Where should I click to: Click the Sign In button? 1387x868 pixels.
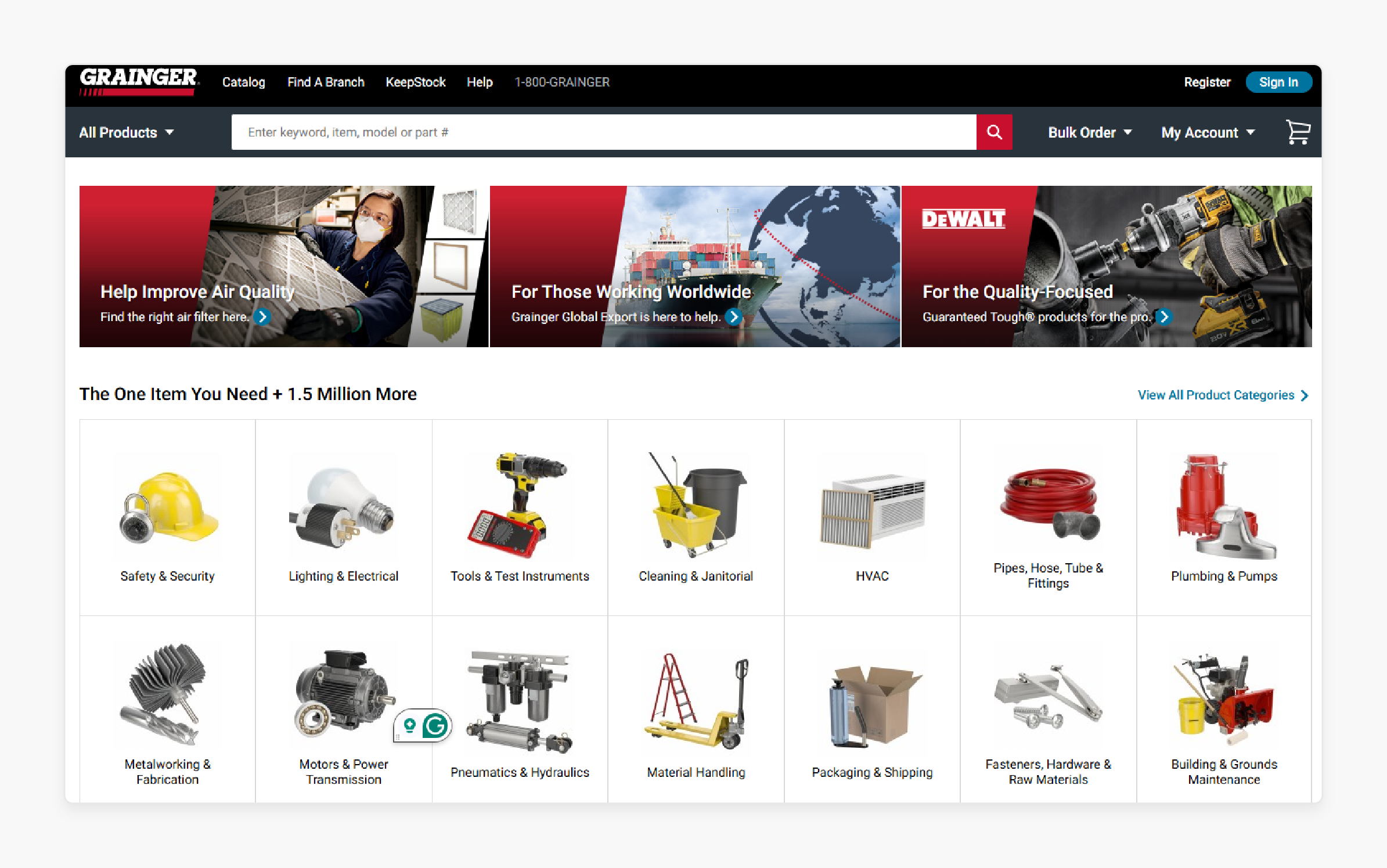click(1278, 82)
